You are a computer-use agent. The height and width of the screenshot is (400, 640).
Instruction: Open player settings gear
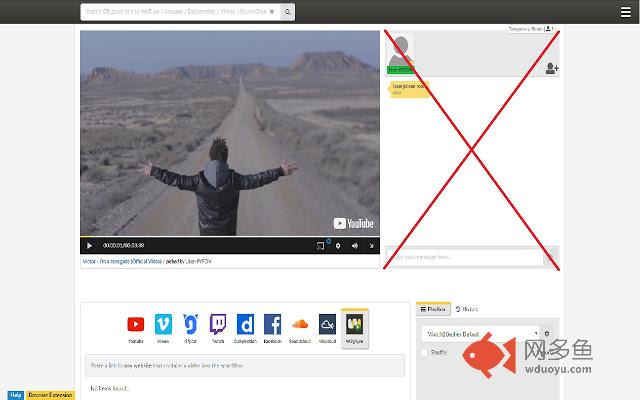coord(338,246)
